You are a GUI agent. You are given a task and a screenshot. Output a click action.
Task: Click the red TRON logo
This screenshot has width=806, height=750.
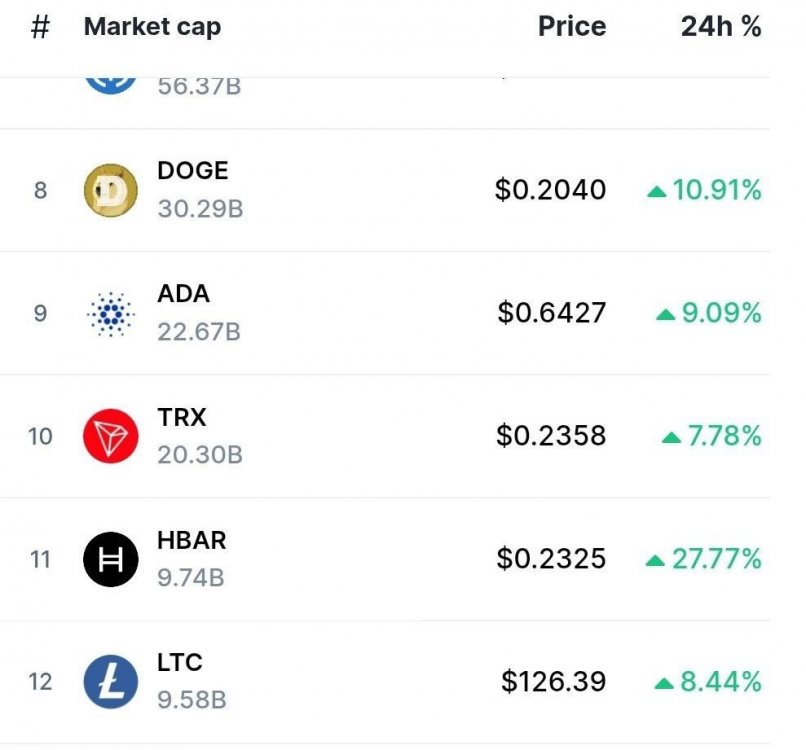pos(110,436)
